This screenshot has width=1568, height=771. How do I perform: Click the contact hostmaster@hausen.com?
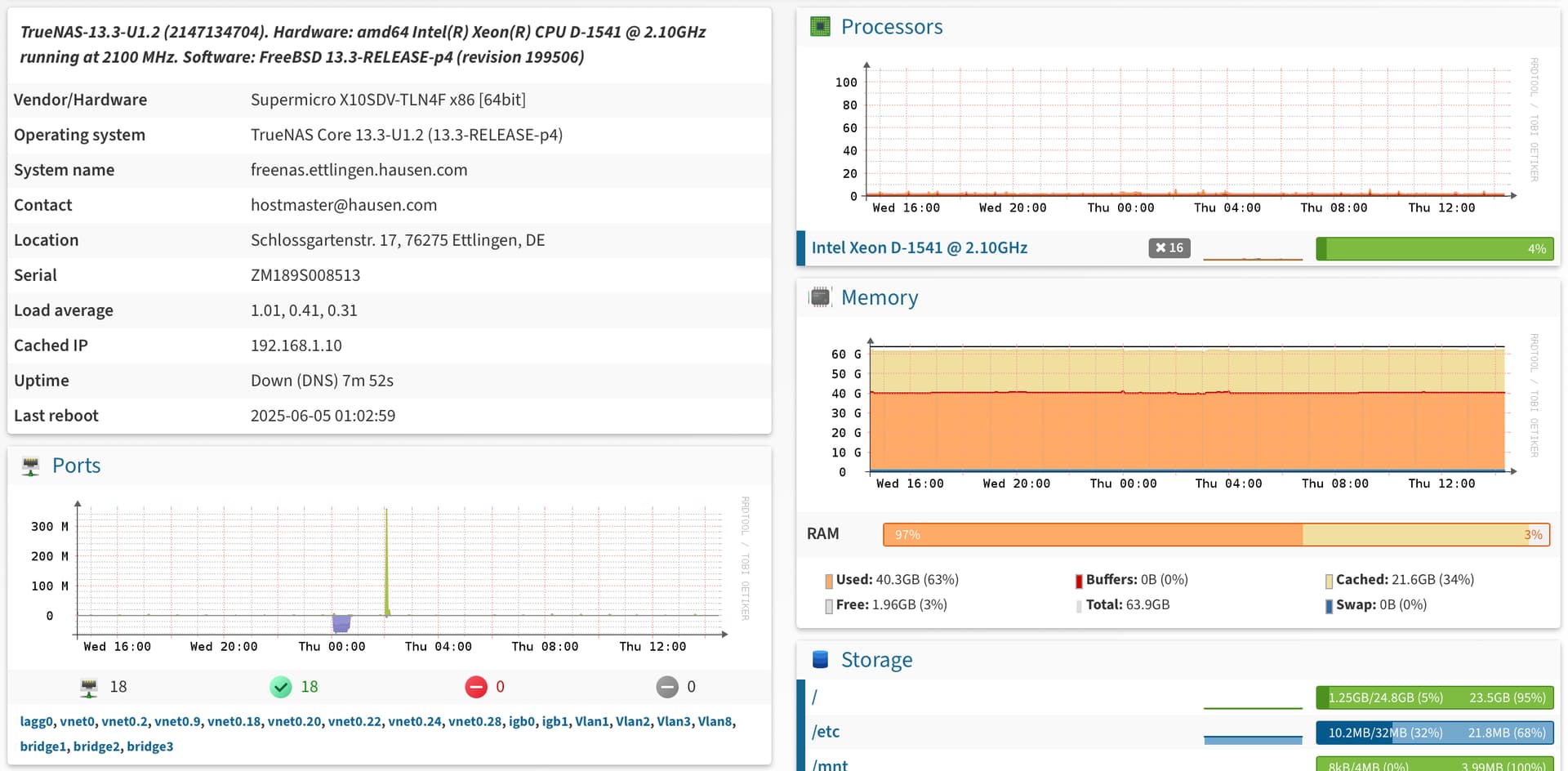tap(344, 205)
